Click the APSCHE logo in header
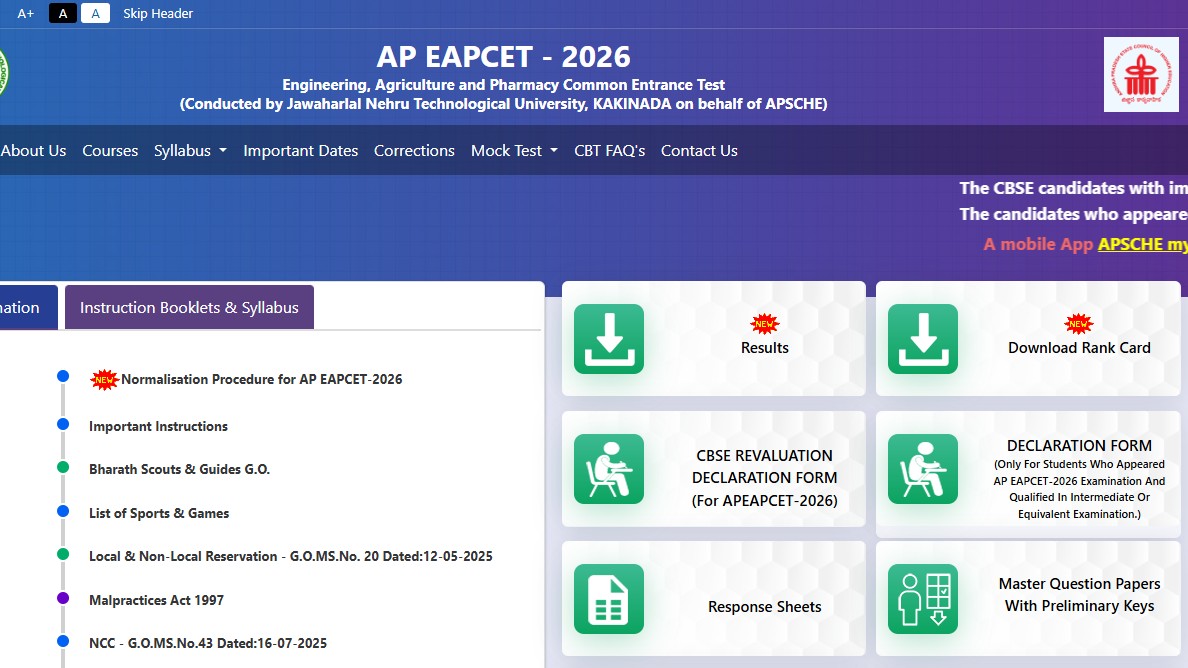 click(1141, 74)
